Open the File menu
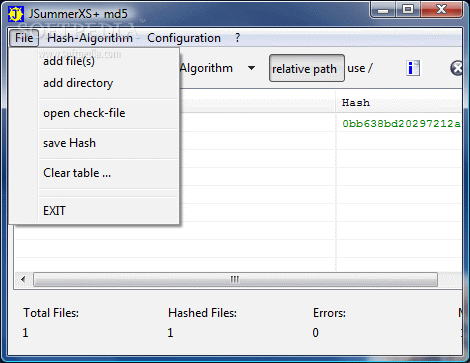Viewport: 470px width, 363px height. [x=24, y=38]
